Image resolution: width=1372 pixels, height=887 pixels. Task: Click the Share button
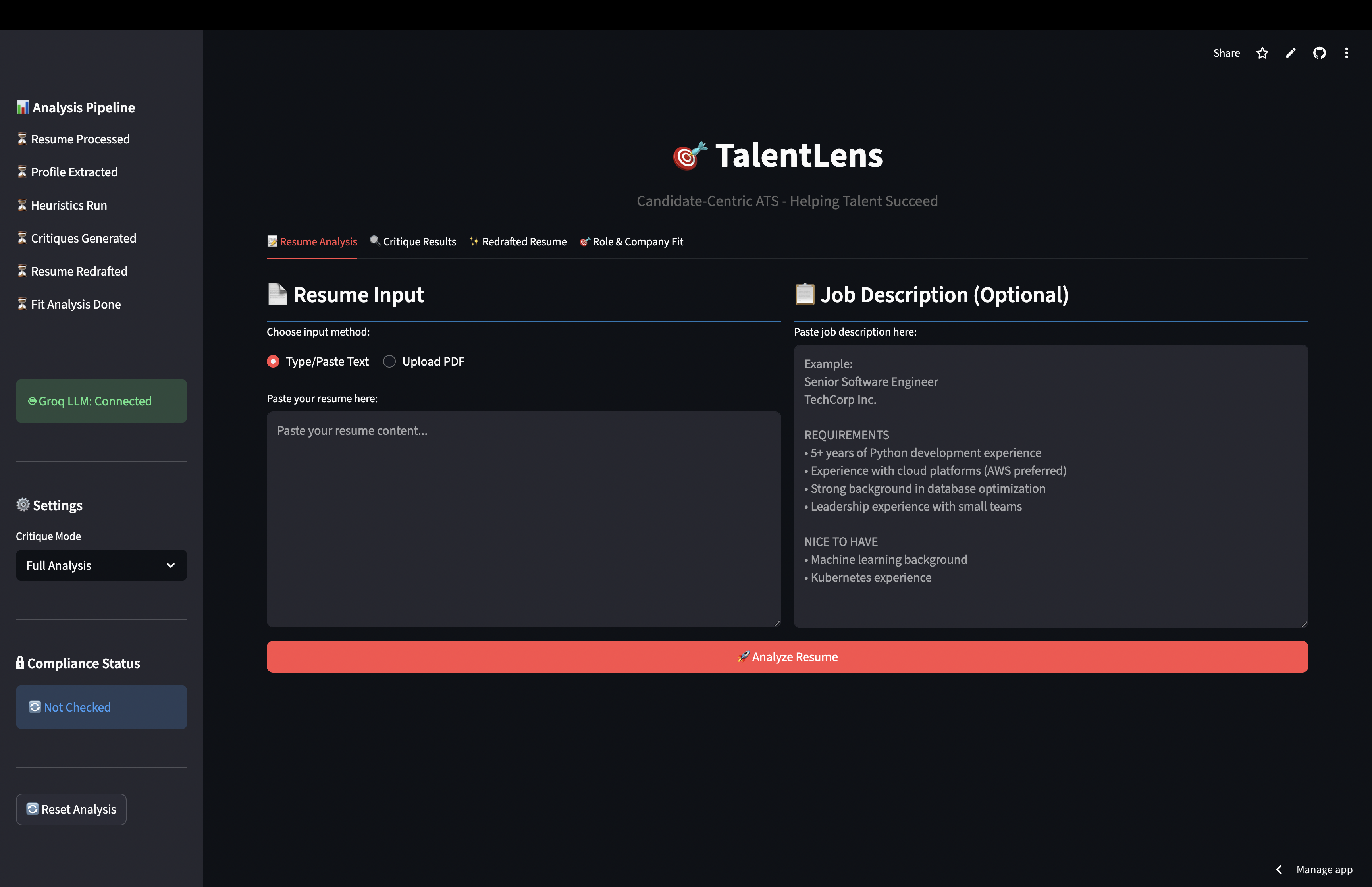point(1226,53)
